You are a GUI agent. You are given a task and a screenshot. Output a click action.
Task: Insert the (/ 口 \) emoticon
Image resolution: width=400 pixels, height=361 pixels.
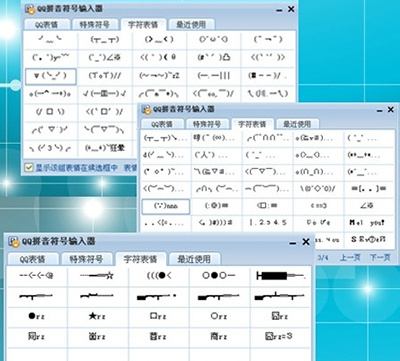[51, 112]
